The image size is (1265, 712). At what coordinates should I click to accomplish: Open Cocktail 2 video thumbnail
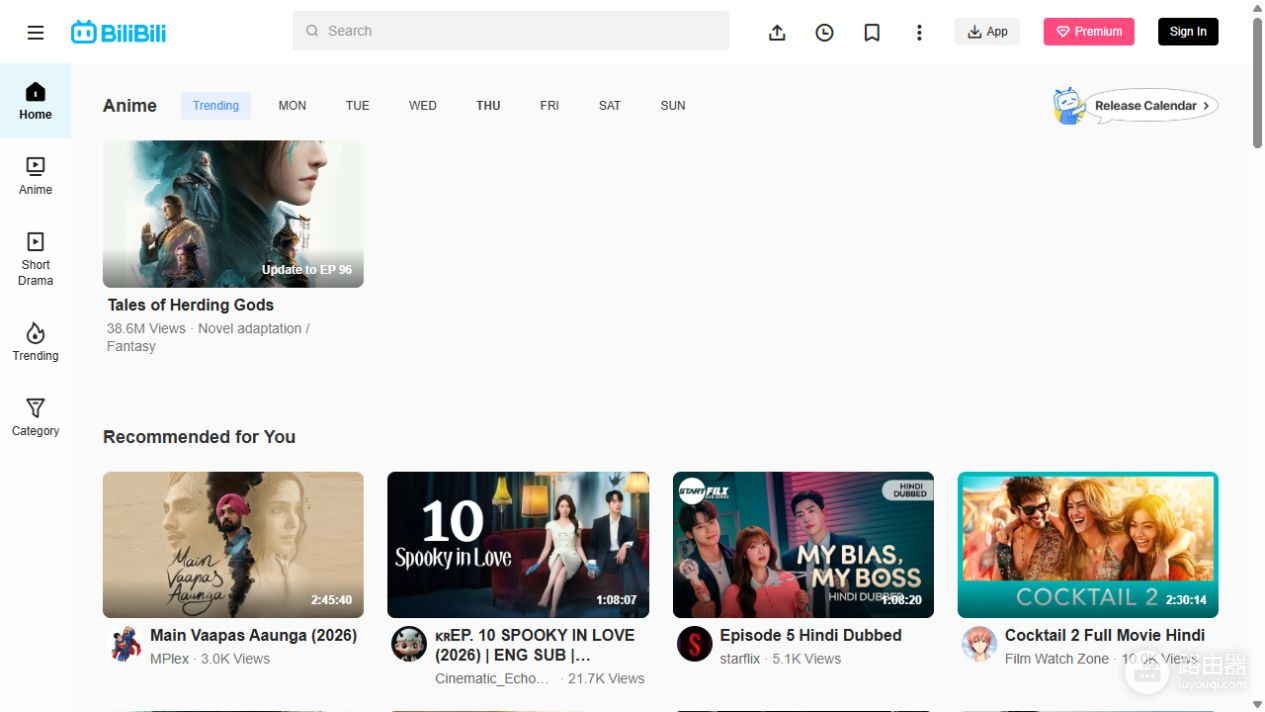click(1088, 545)
